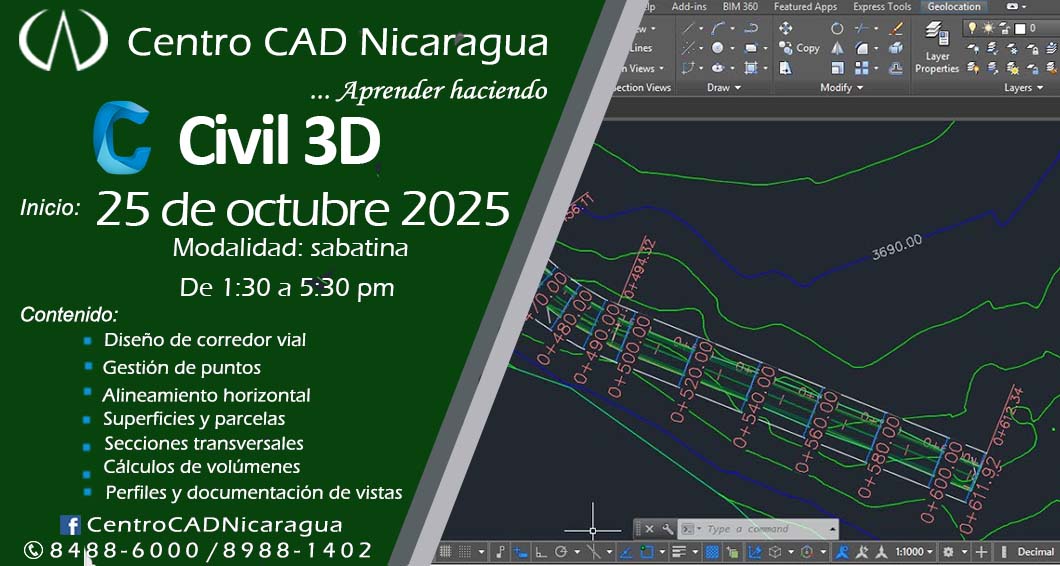Select the Erase tool in Modify panel
Image resolution: width=1060 pixels, height=566 pixels.
coord(896,28)
